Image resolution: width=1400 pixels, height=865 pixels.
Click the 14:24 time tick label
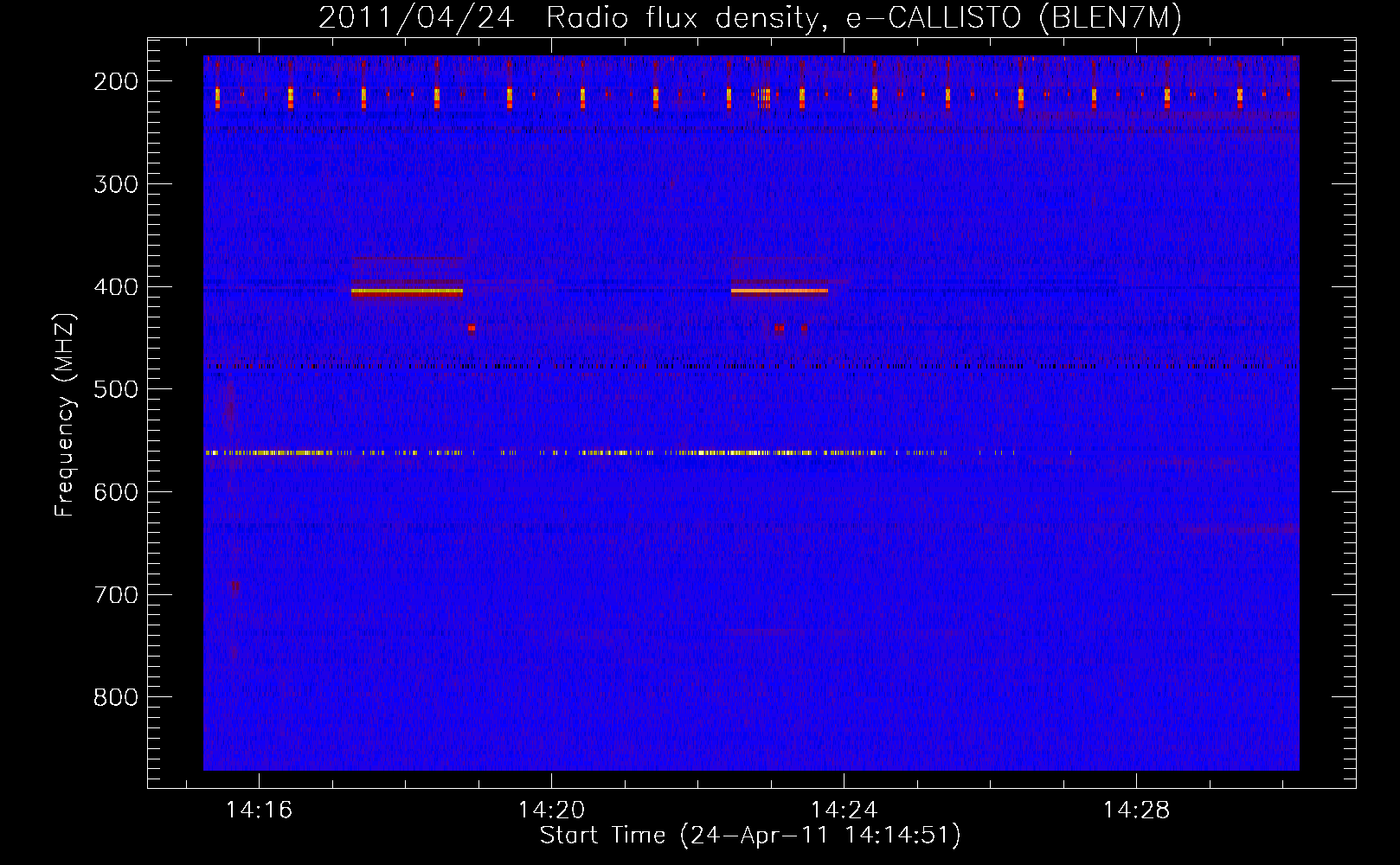[x=844, y=811]
